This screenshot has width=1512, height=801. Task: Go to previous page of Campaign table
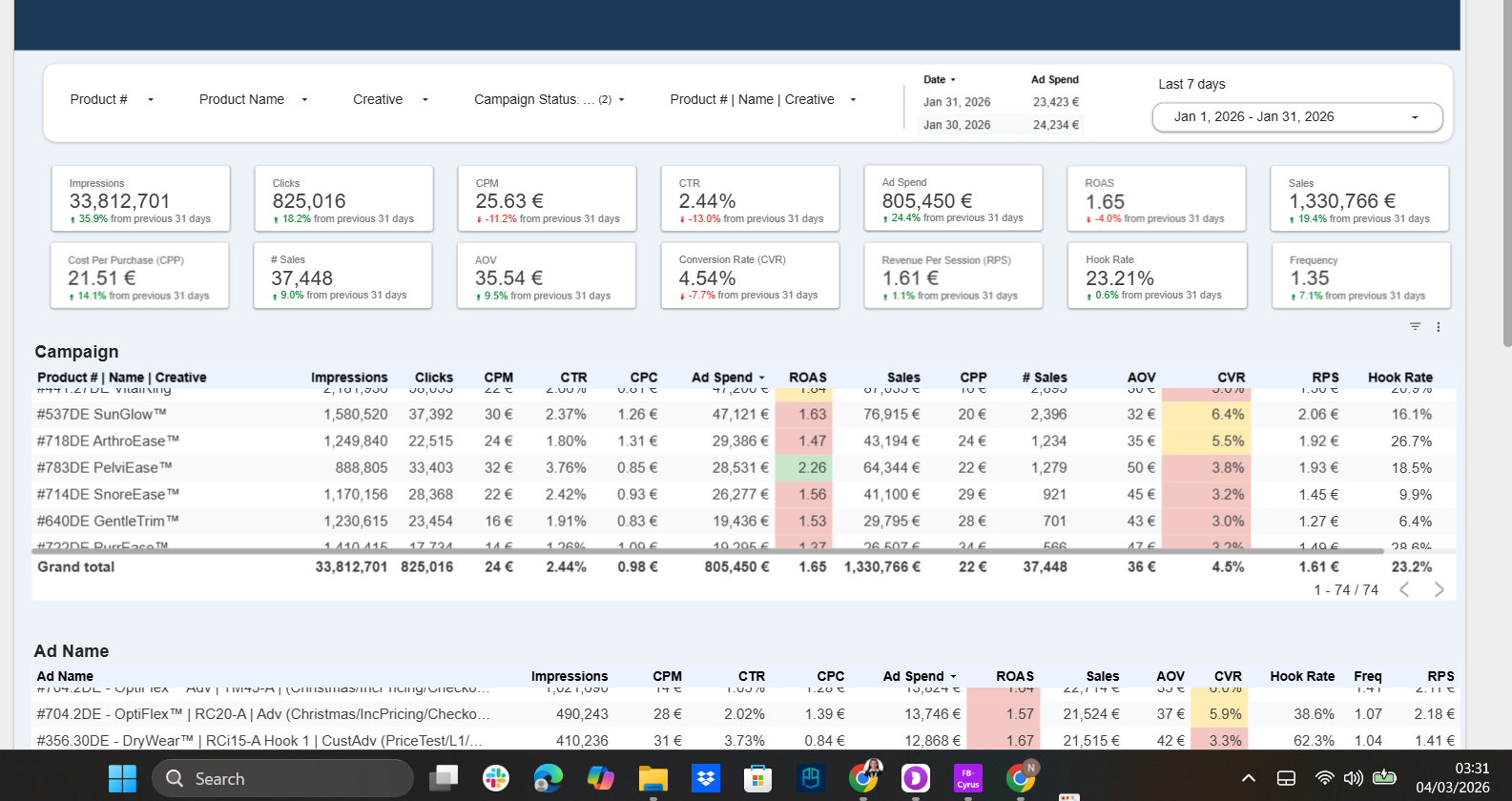tap(1404, 590)
